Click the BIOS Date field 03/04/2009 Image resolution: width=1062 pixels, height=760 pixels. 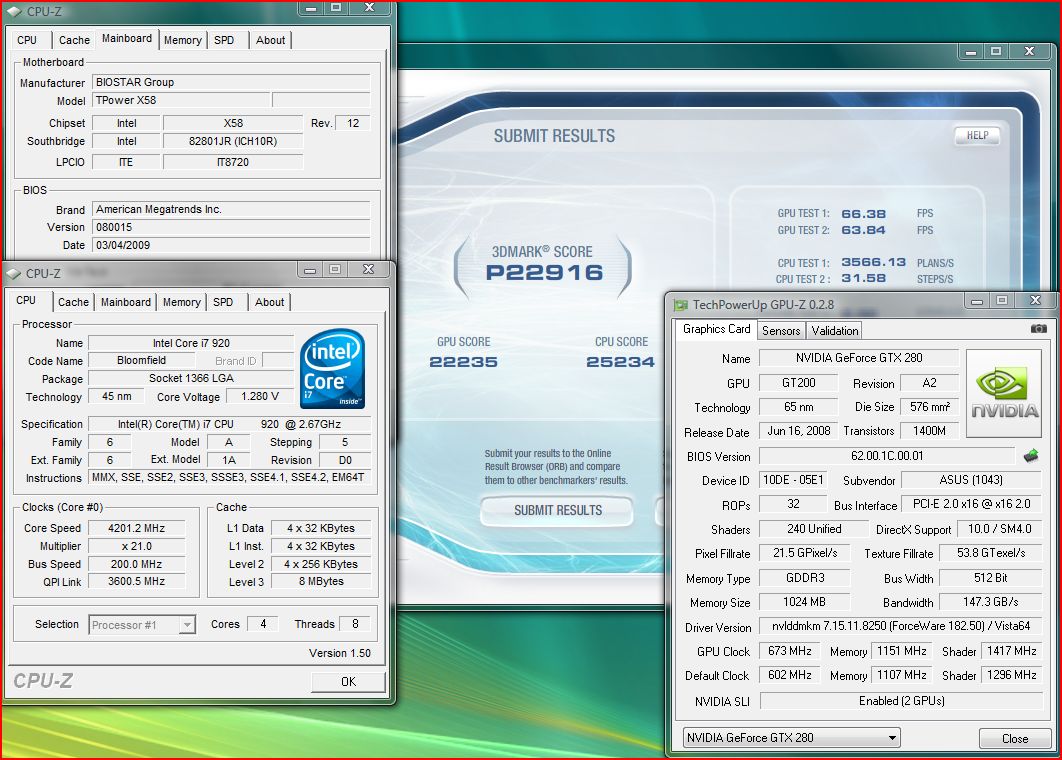coord(231,245)
